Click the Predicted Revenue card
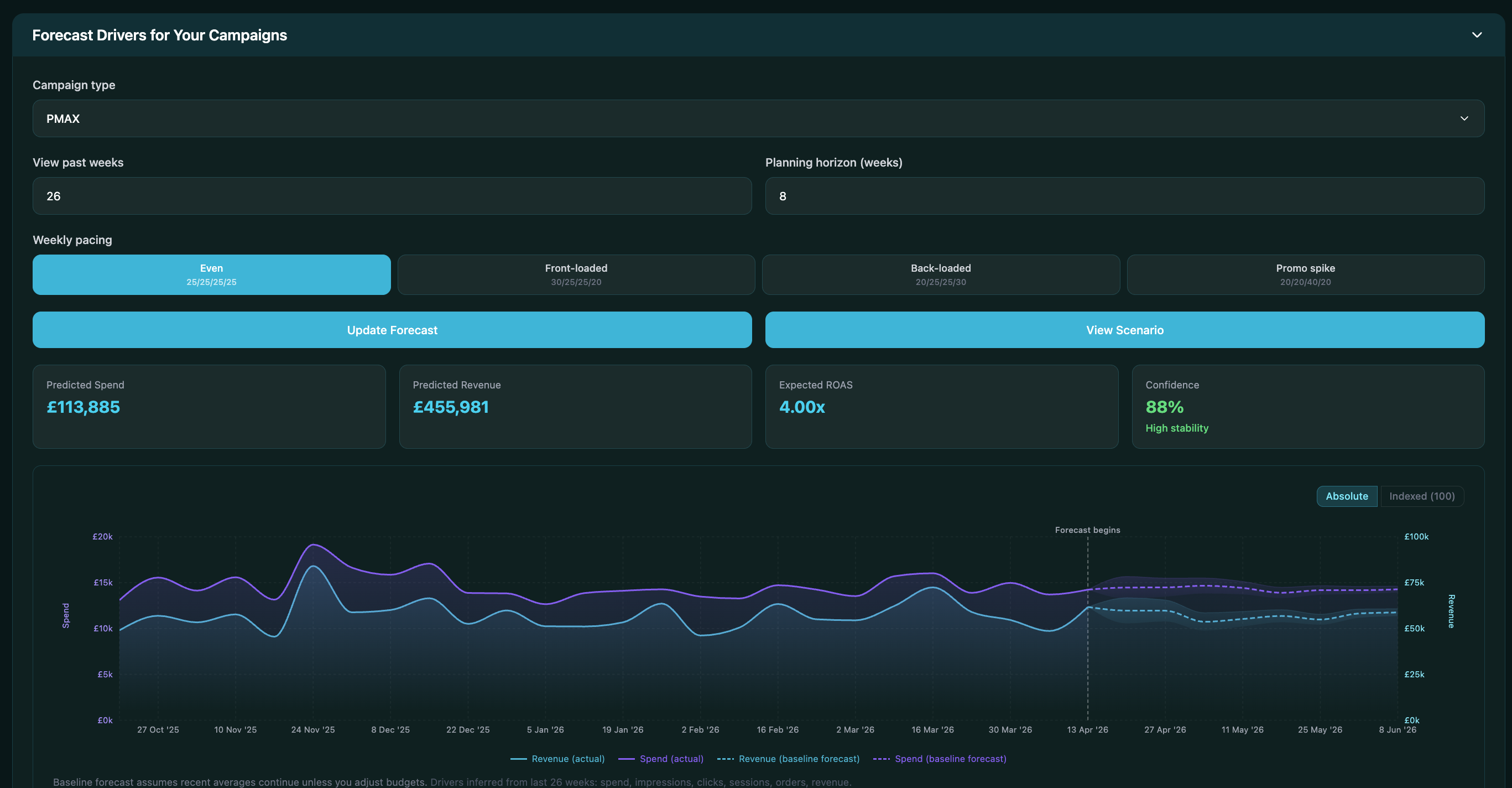Image resolution: width=1512 pixels, height=788 pixels. [575, 406]
